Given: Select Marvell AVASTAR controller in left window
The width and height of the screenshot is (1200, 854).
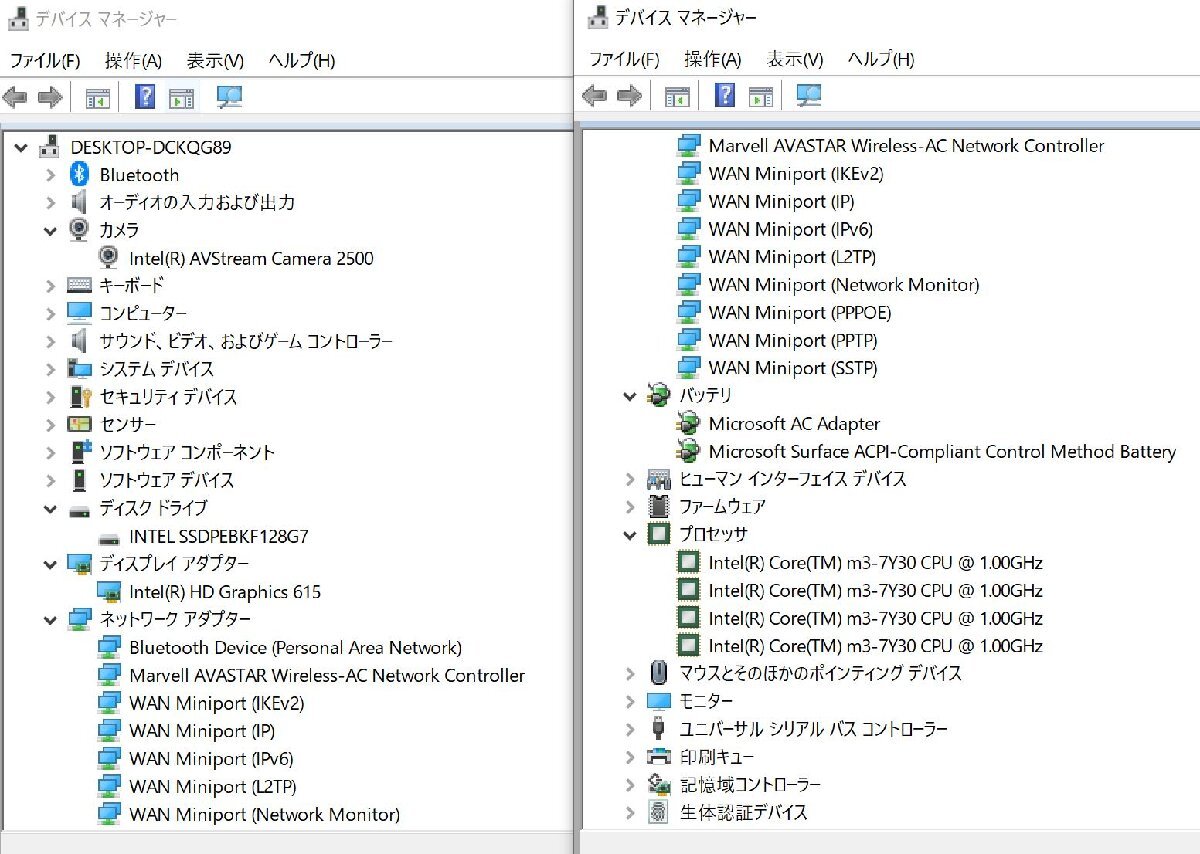Looking at the screenshot, I should (327, 676).
